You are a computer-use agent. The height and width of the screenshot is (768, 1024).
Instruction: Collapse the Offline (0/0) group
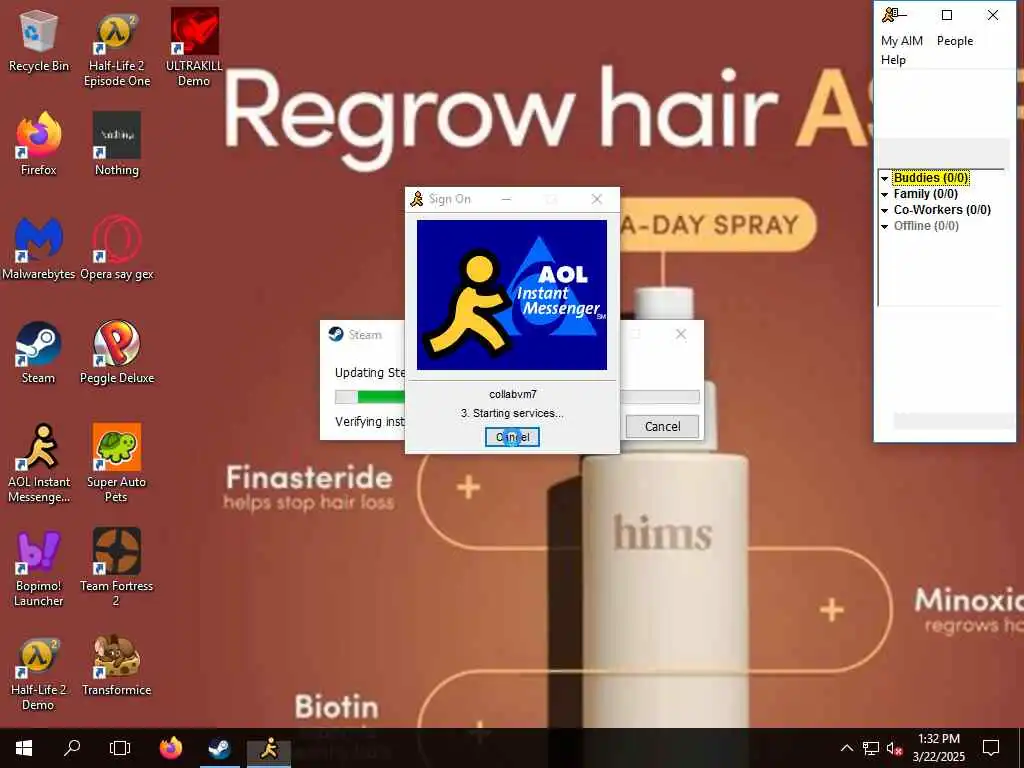(x=884, y=227)
